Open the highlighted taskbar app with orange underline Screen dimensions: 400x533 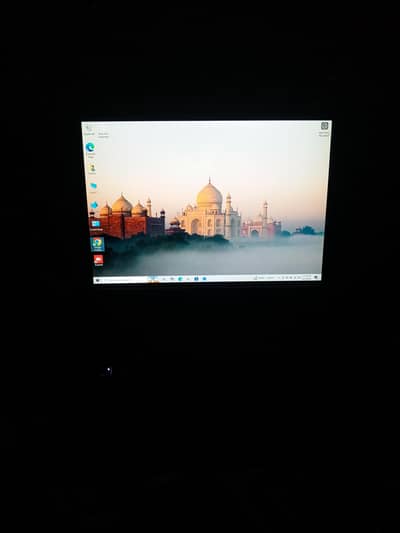point(153,279)
